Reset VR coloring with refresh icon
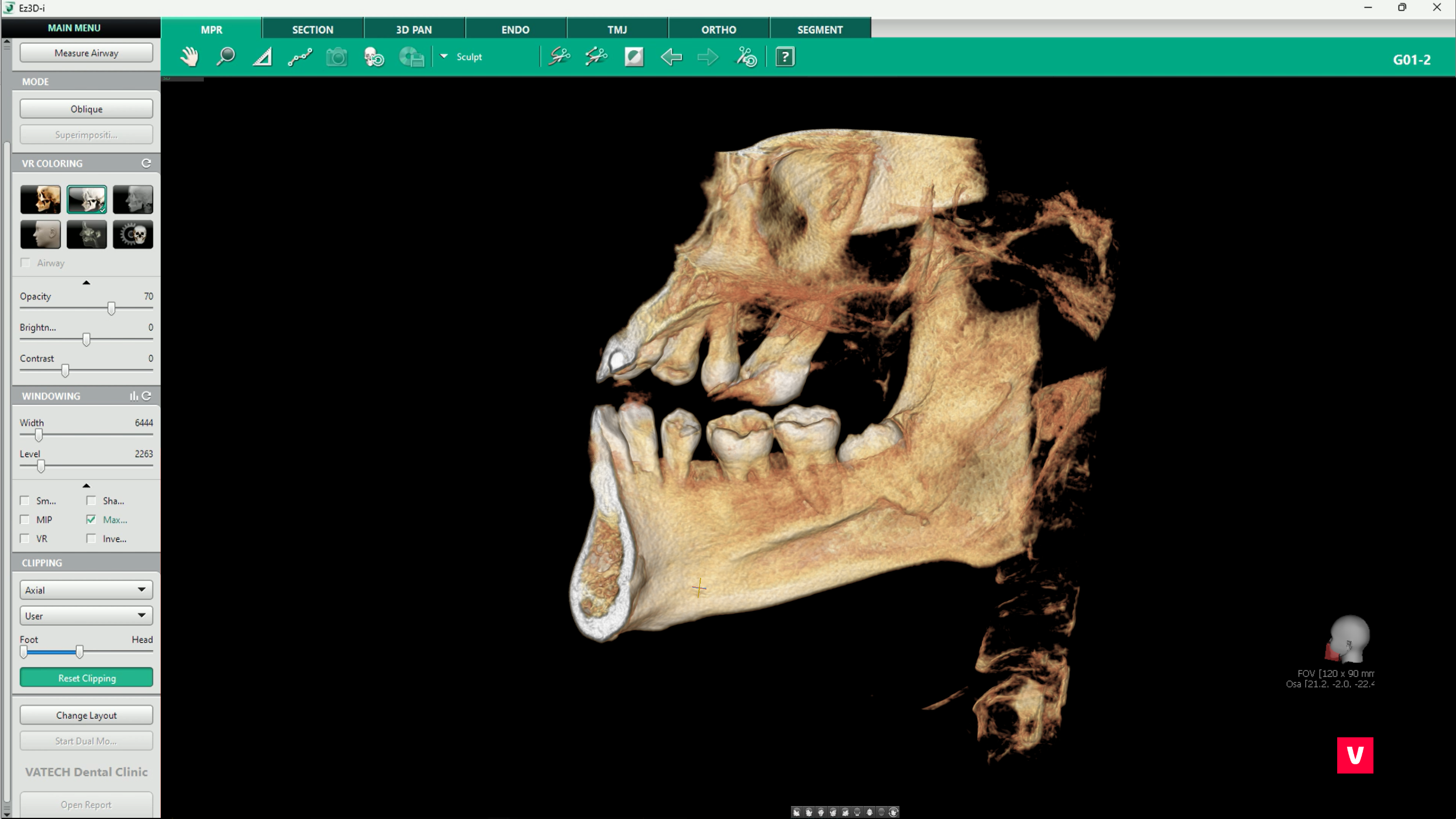 coord(146,164)
